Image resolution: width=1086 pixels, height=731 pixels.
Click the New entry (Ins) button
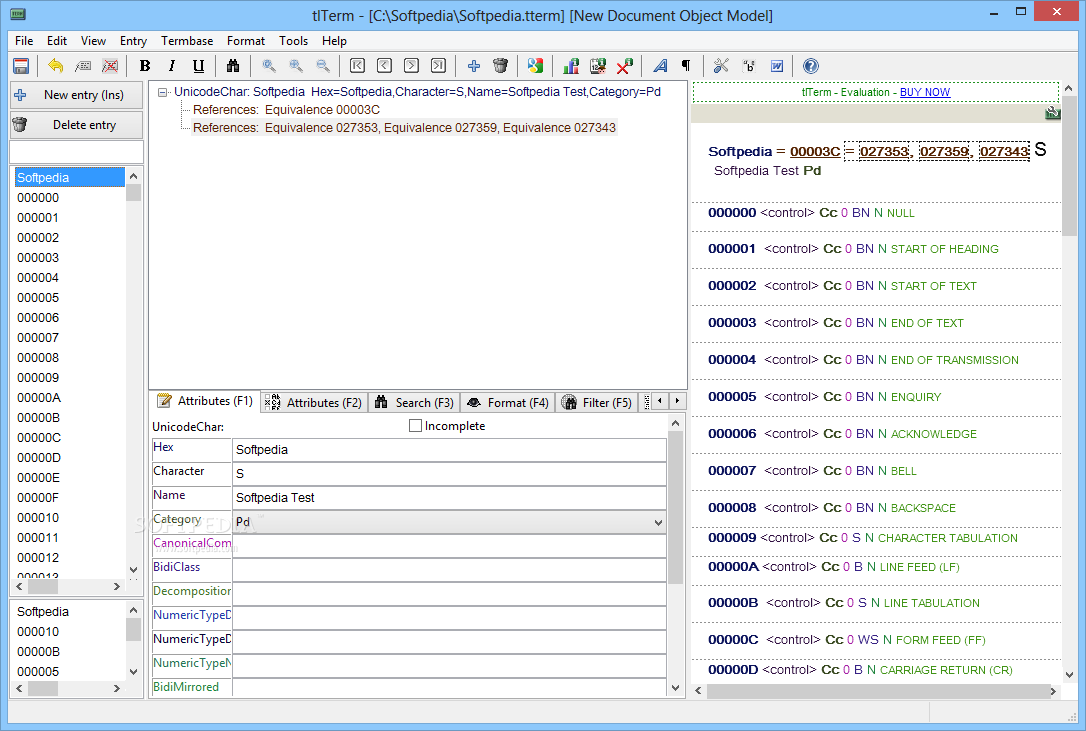coord(77,95)
